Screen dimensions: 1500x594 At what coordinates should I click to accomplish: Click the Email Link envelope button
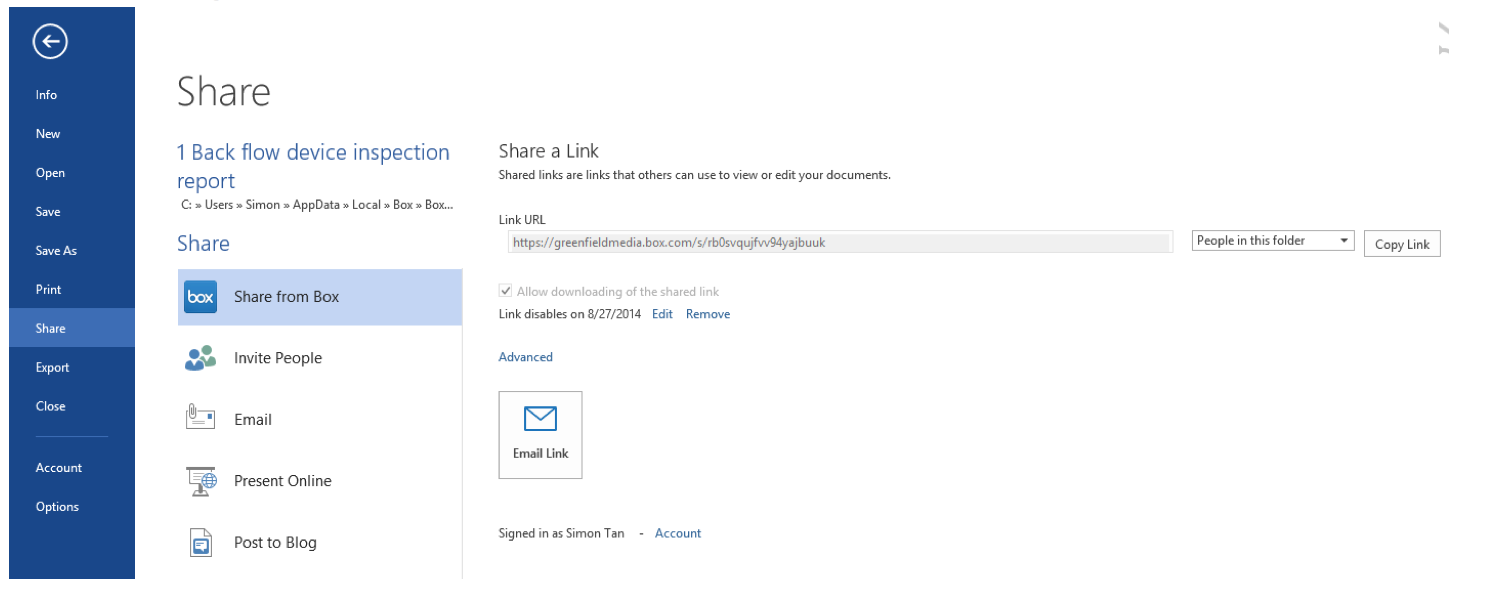point(540,435)
